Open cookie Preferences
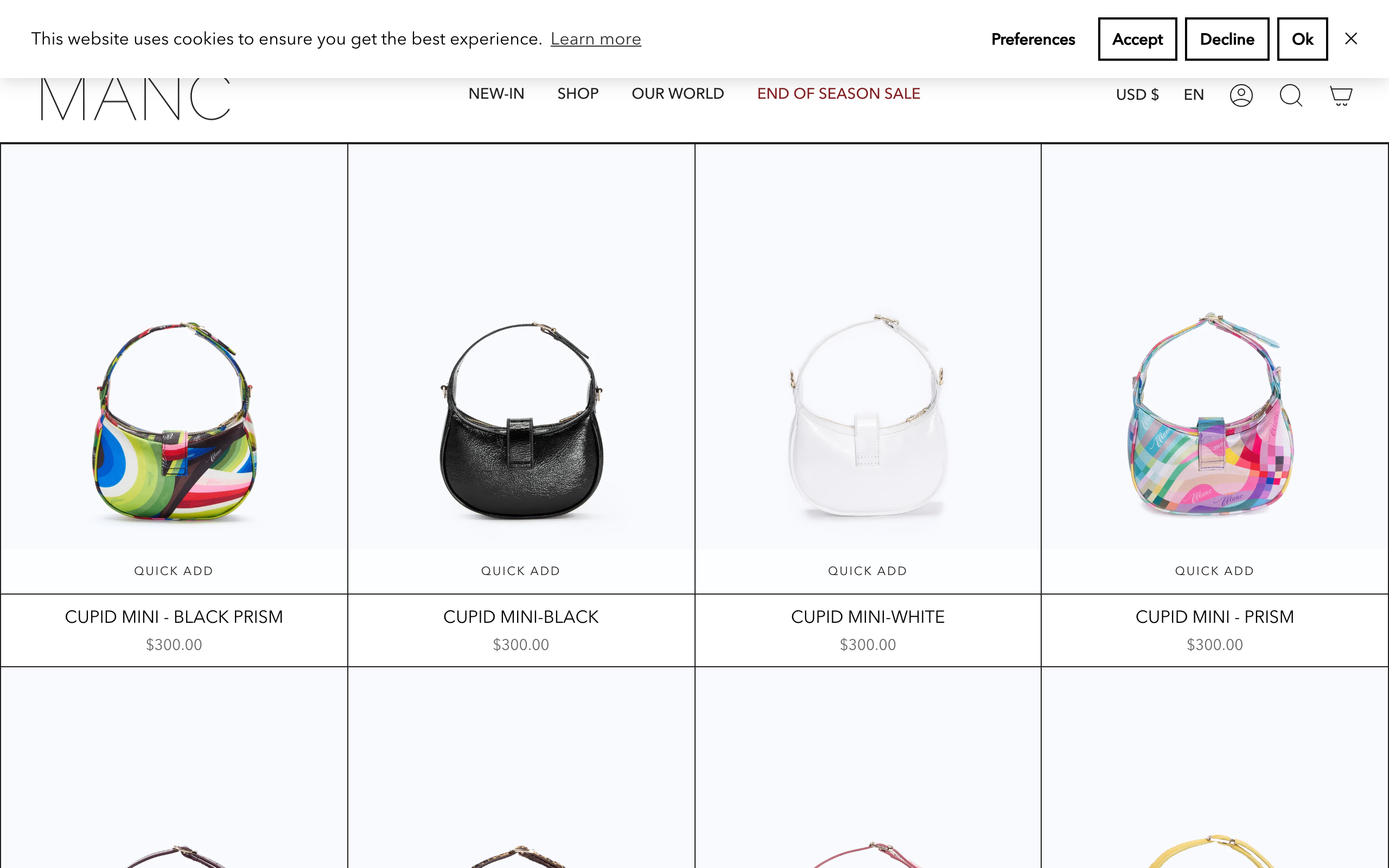This screenshot has height=868, width=1389. click(1033, 39)
